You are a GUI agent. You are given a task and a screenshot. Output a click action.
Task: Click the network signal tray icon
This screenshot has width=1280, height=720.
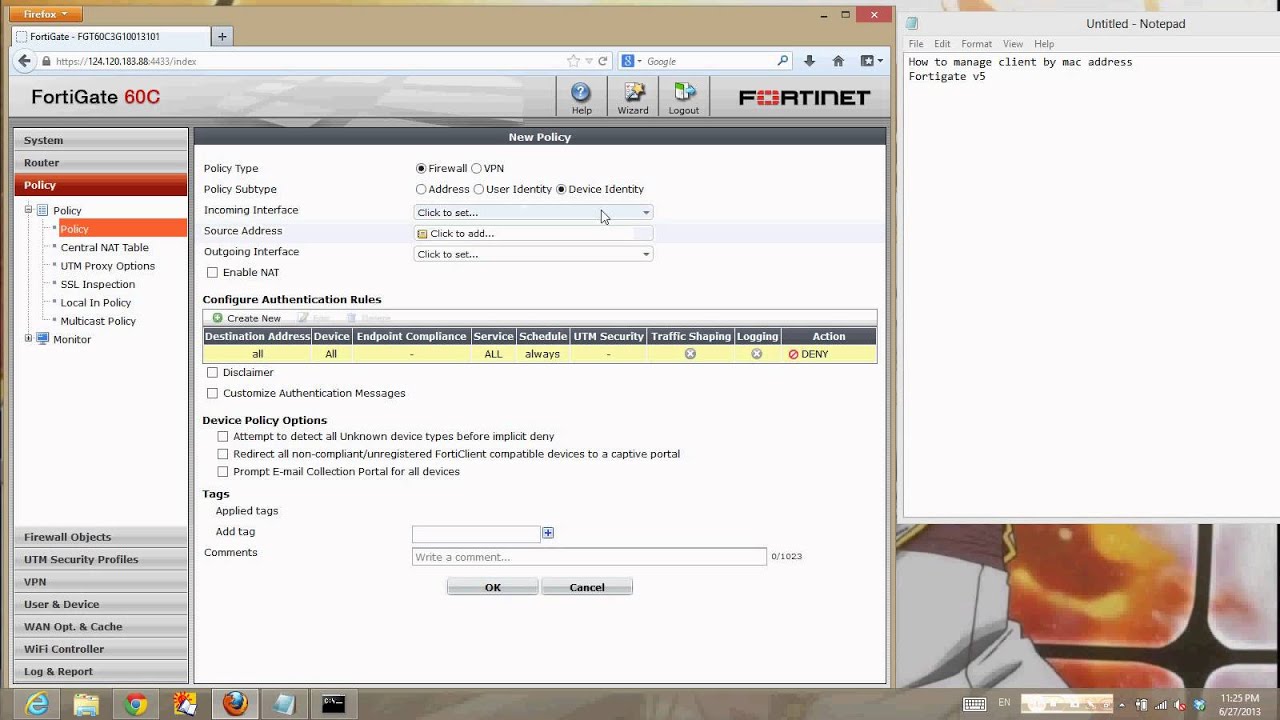pos(1160,704)
